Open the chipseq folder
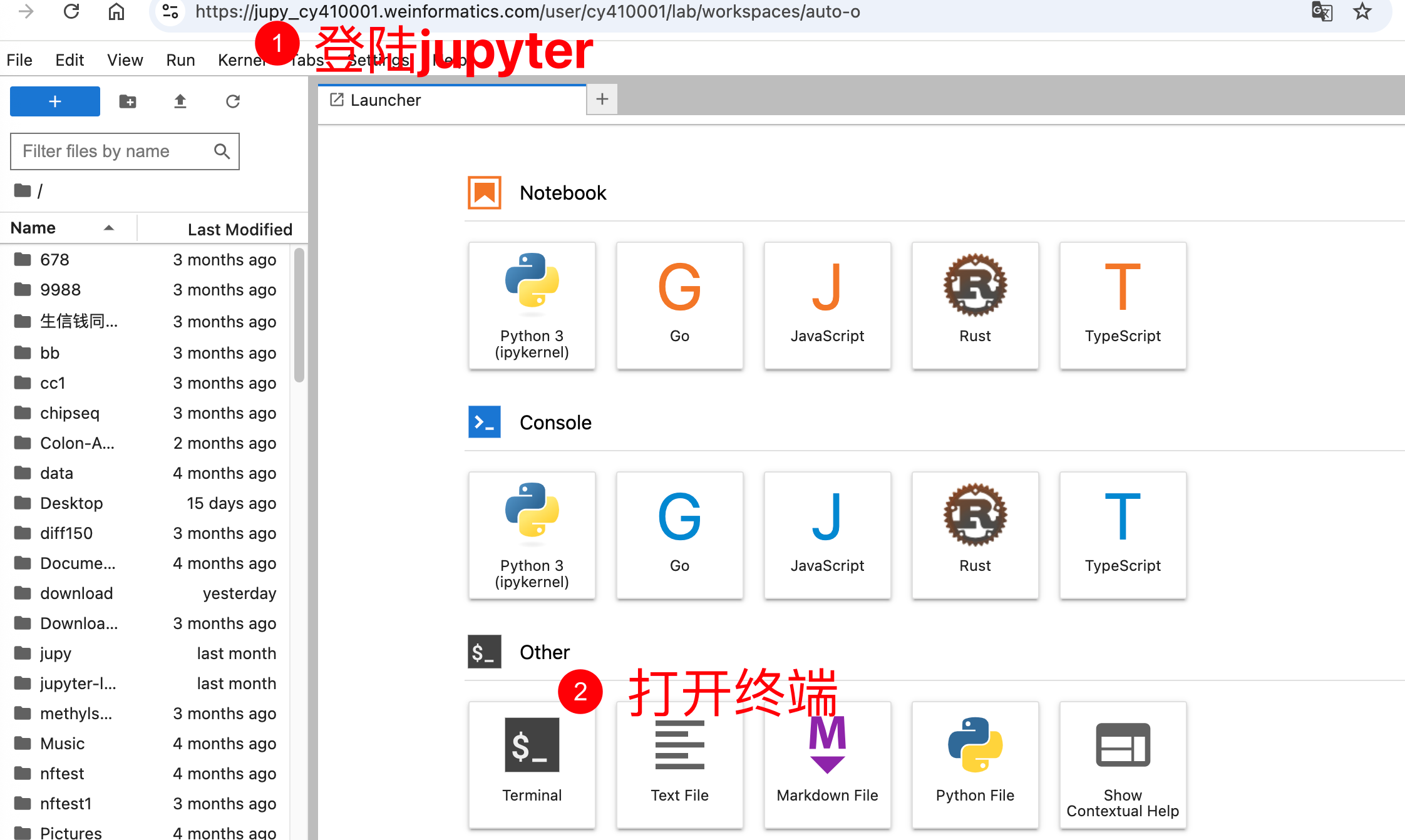Screen dimensions: 1405x840 (x=69, y=413)
